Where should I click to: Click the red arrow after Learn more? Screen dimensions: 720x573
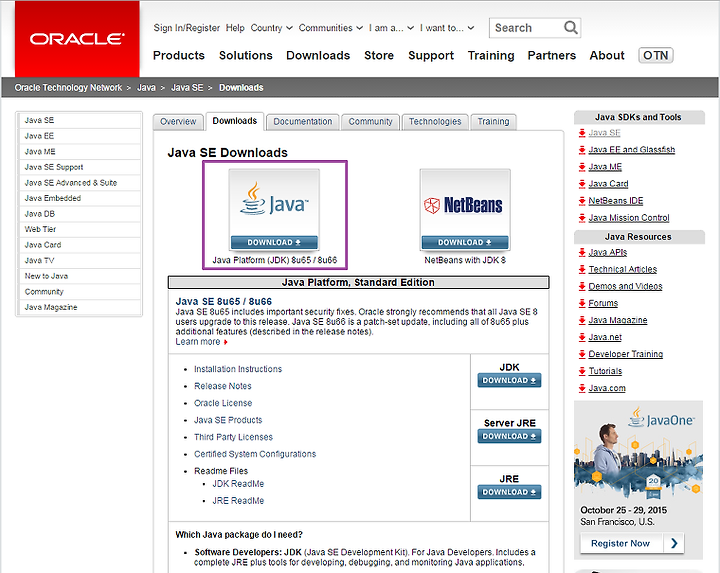pyautogui.click(x=225, y=342)
